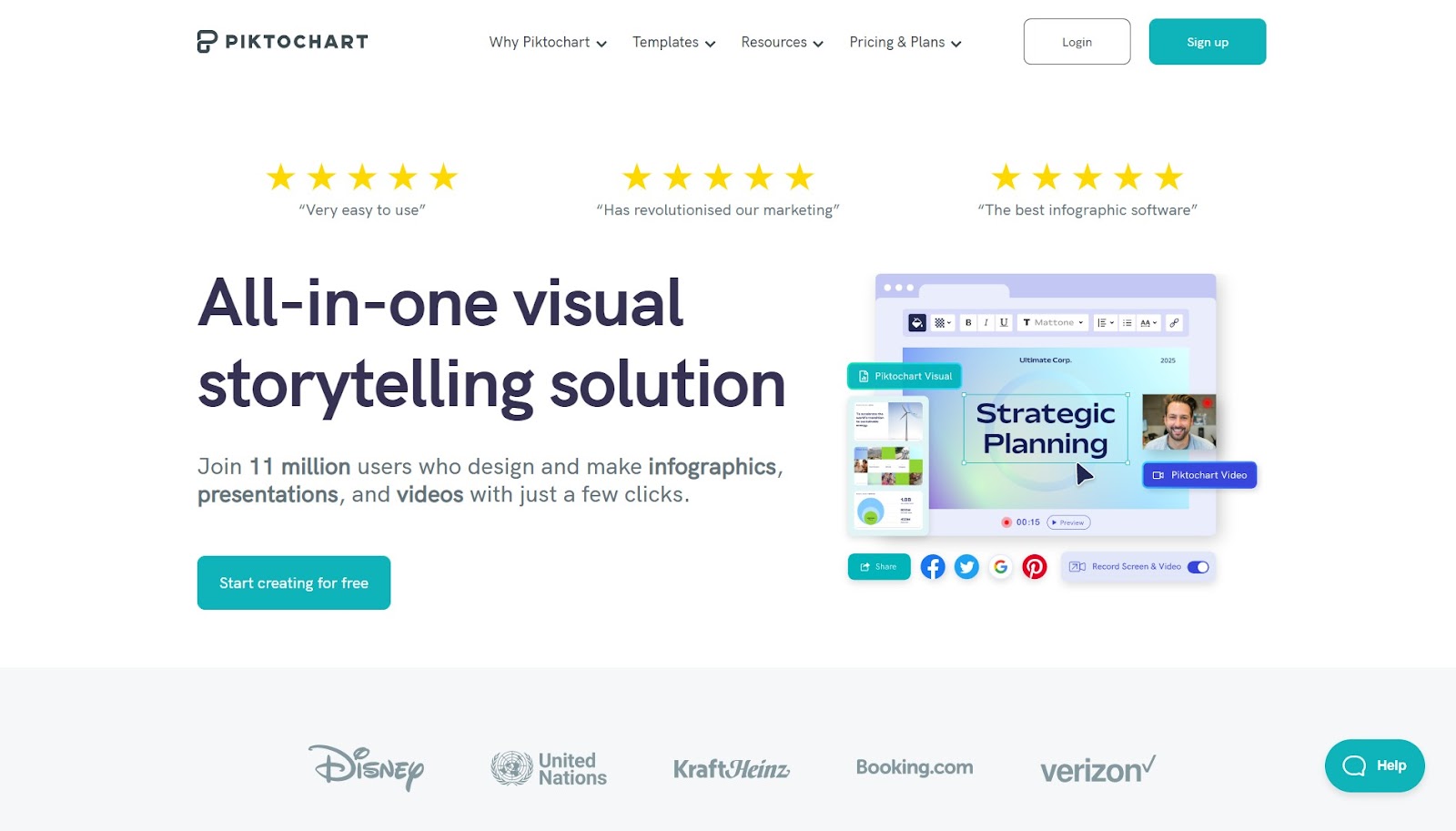This screenshot has height=831, width=1456.
Task: Open the Pricing & Plans dropdown
Action: [x=905, y=43]
